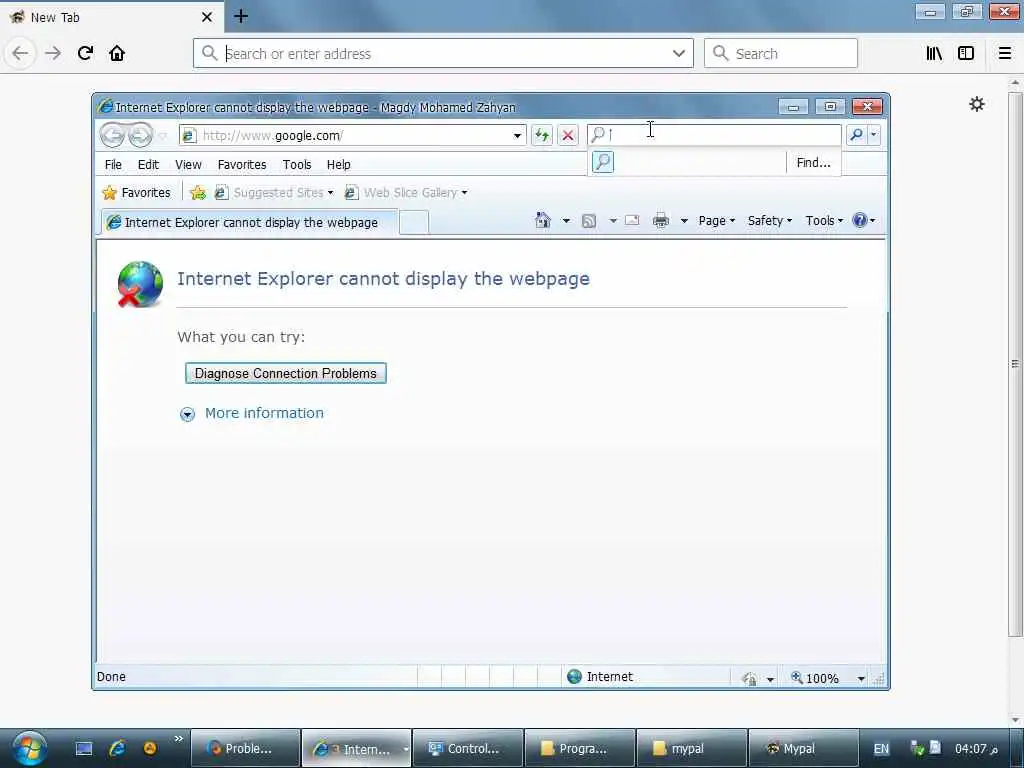Open the command bar Tools dropdown

click(x=824, y=221)
